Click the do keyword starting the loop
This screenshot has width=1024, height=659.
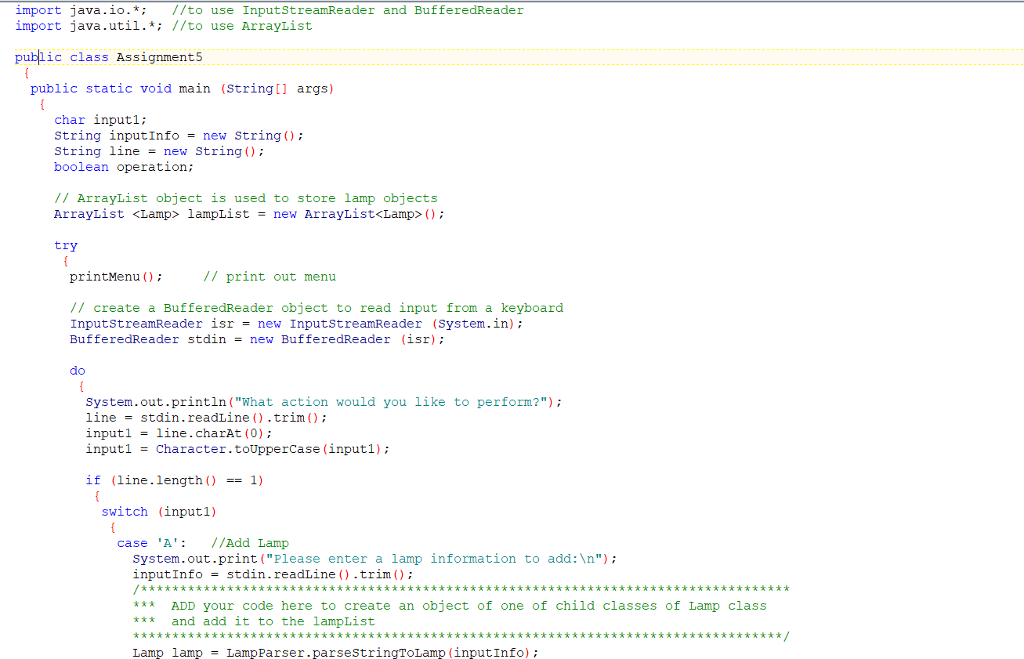77,370
